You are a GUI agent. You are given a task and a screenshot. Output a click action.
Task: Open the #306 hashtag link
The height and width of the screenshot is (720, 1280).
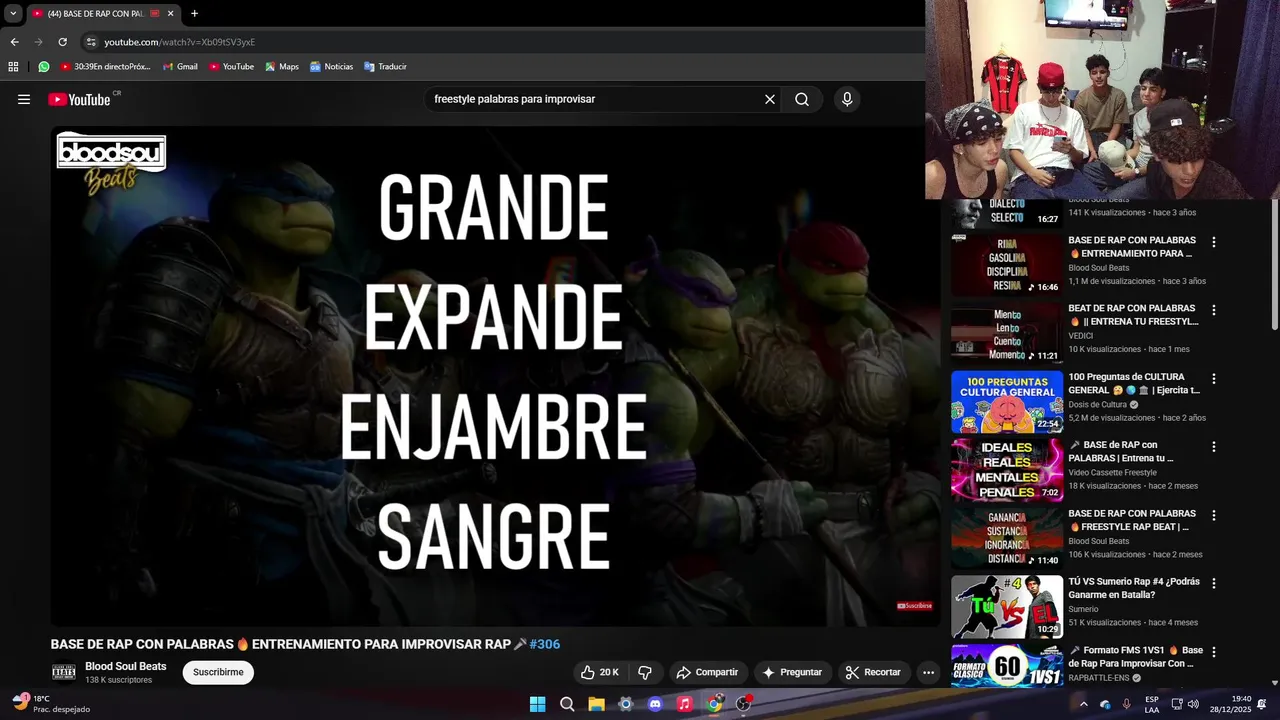pyautogui.click(x=545, y=644)
